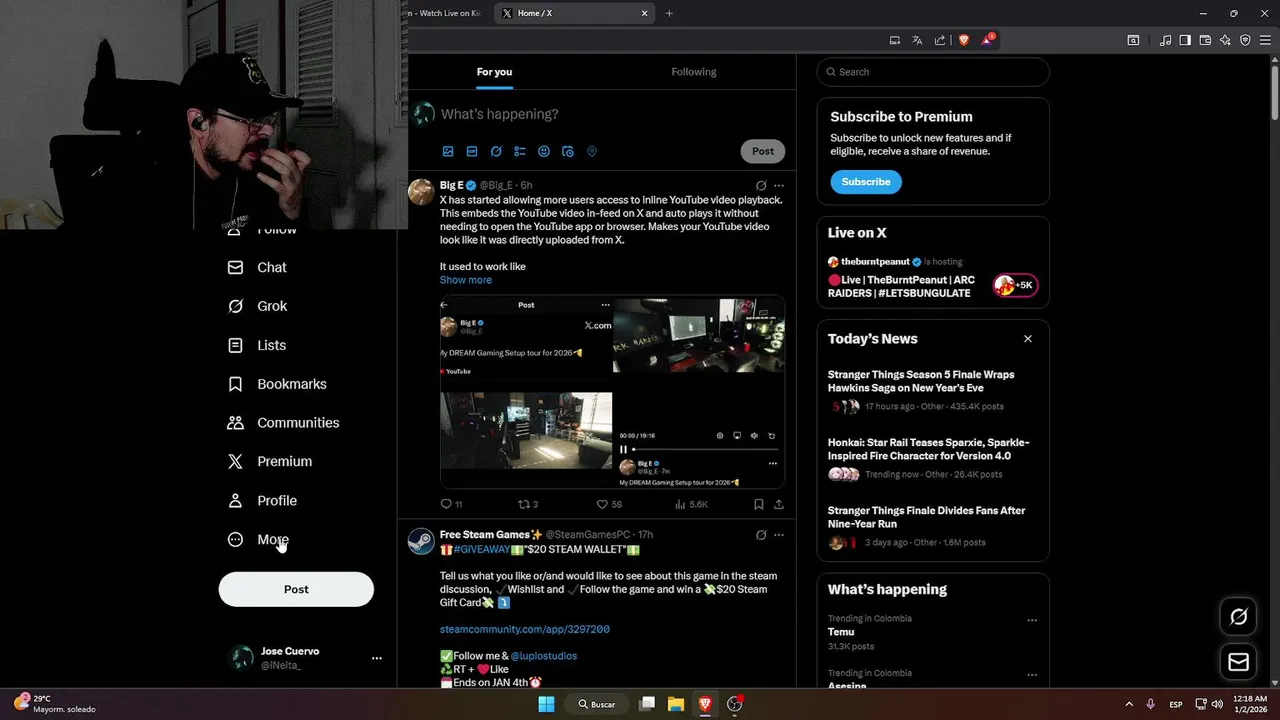Open @luplostudios mention link

[x=544, y=656]
